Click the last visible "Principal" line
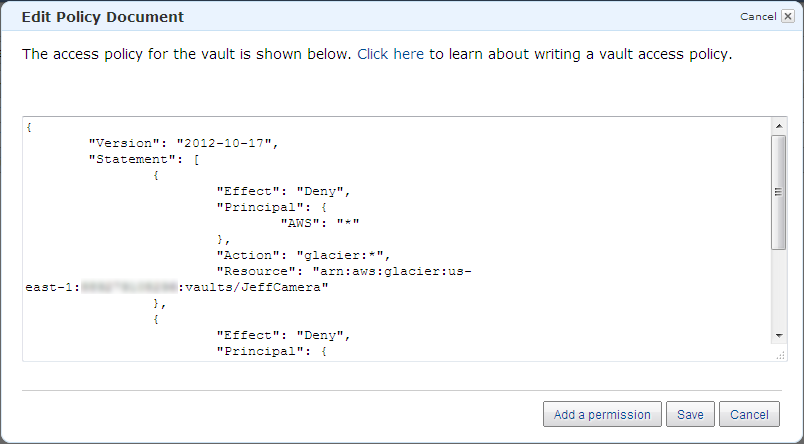Viewport: 804px width, 444px height. click(x=270, y=350)
